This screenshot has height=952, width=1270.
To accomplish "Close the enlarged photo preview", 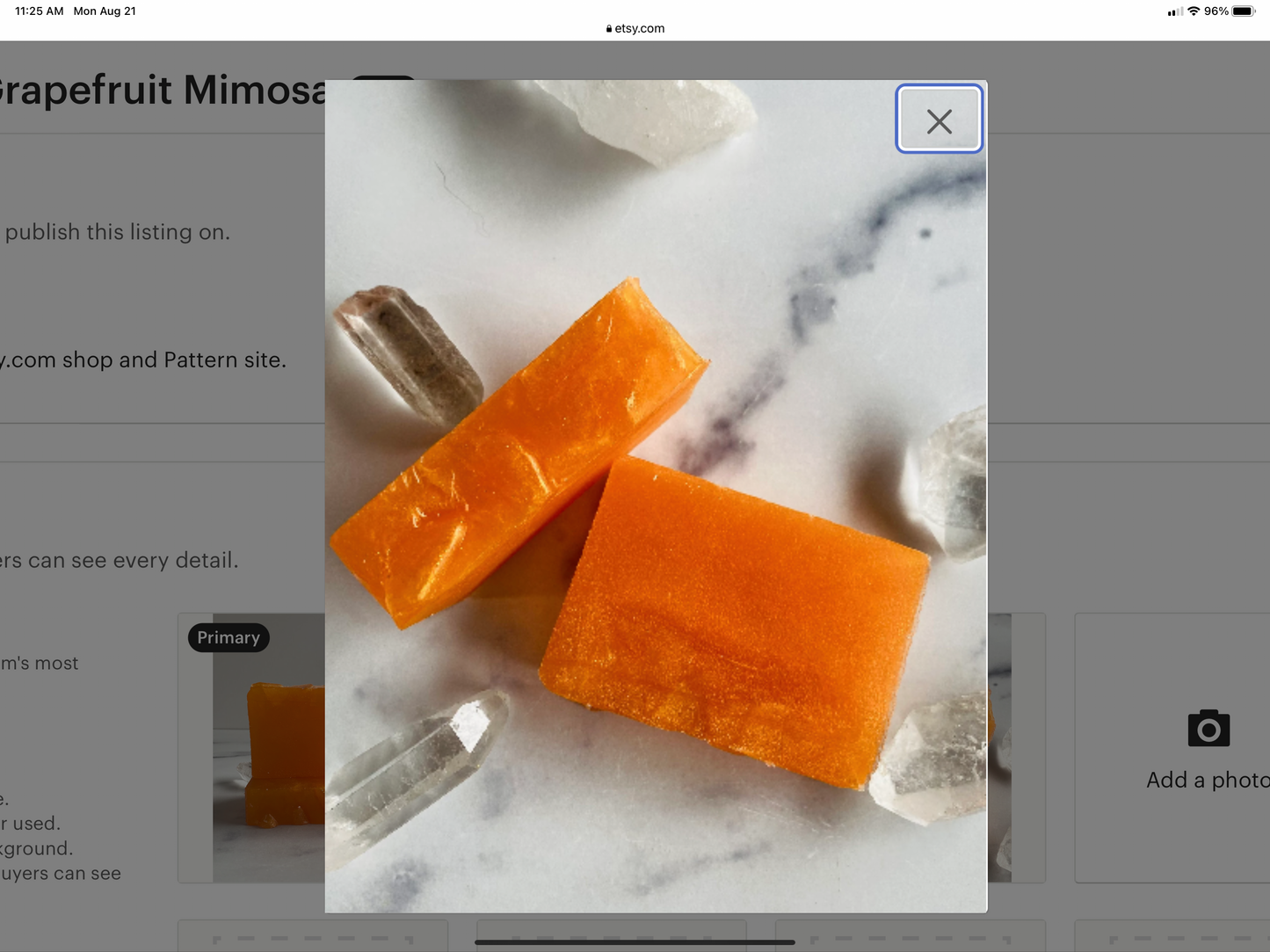I will click(939, 120).
